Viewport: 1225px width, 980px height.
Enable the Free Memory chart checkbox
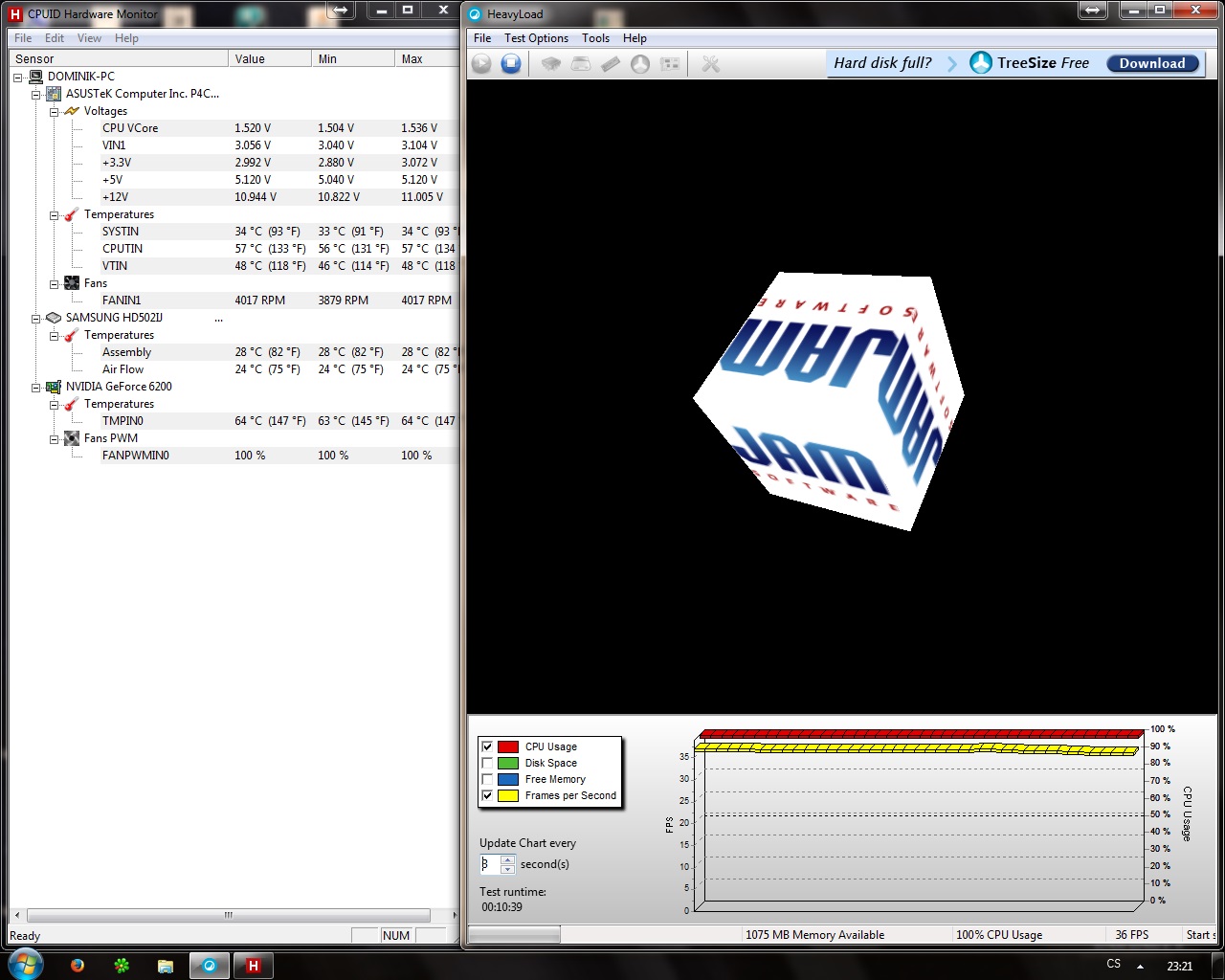pos(487,779)
